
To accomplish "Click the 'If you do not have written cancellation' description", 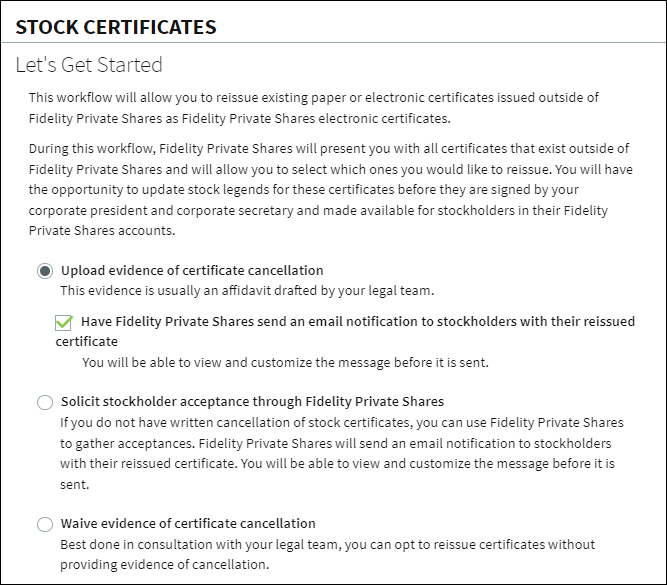I will click(342, 454).
